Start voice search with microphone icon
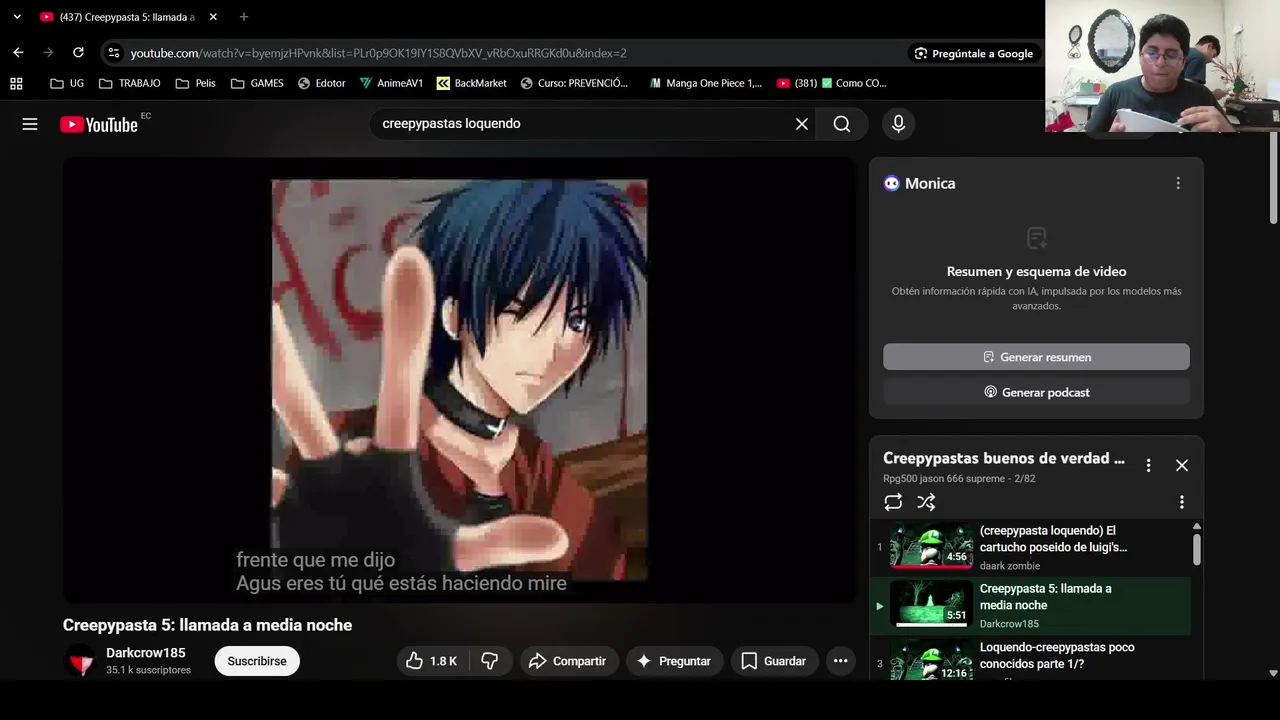The image size is (1280, 720). 898,124
